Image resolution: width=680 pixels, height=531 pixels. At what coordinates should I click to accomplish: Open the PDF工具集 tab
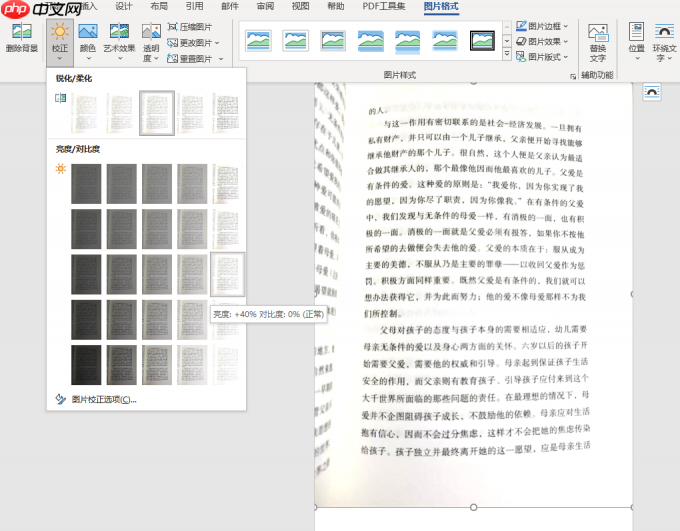pos(384,6)
